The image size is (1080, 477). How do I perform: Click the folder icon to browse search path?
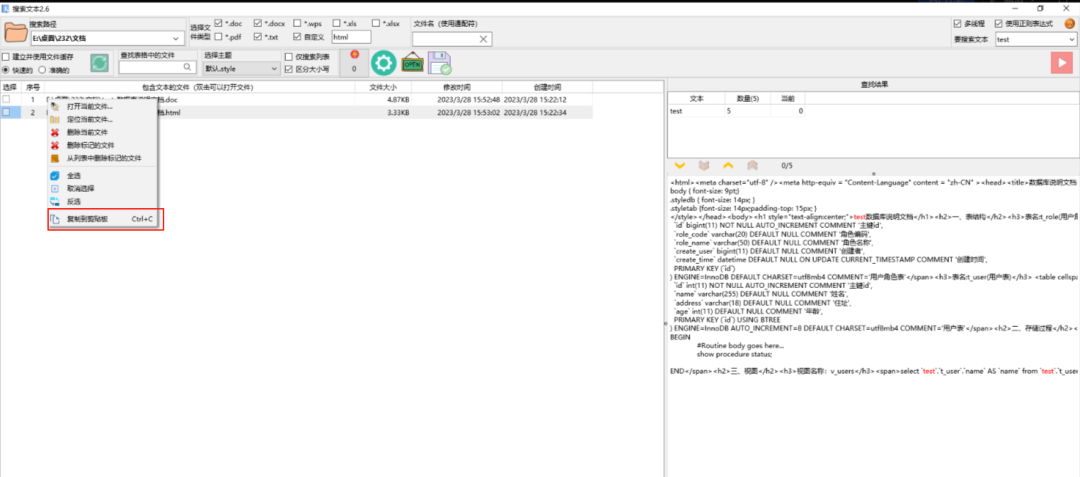pos(15,33)
